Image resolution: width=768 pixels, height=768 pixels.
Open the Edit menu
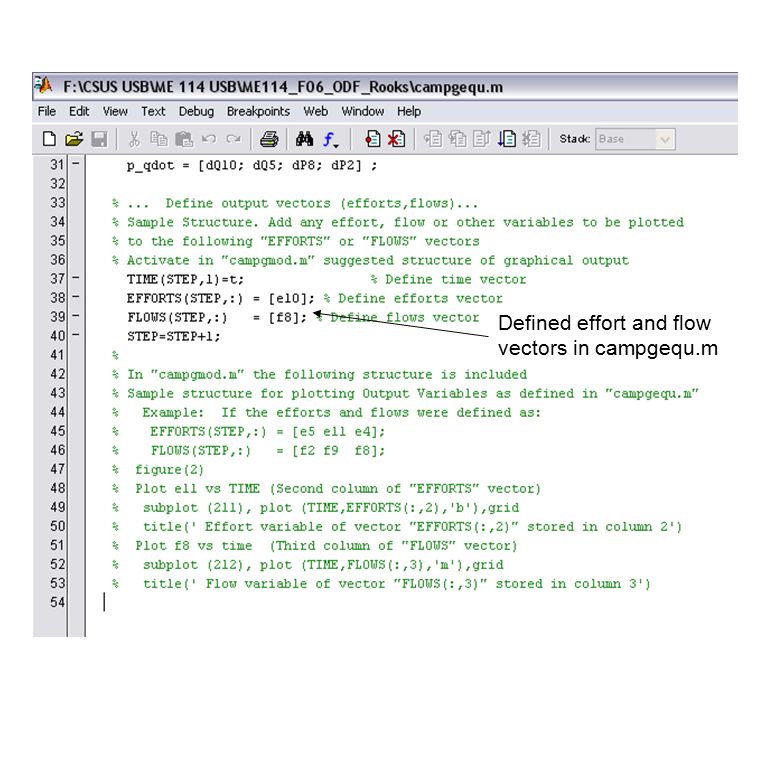click(79, 112)
